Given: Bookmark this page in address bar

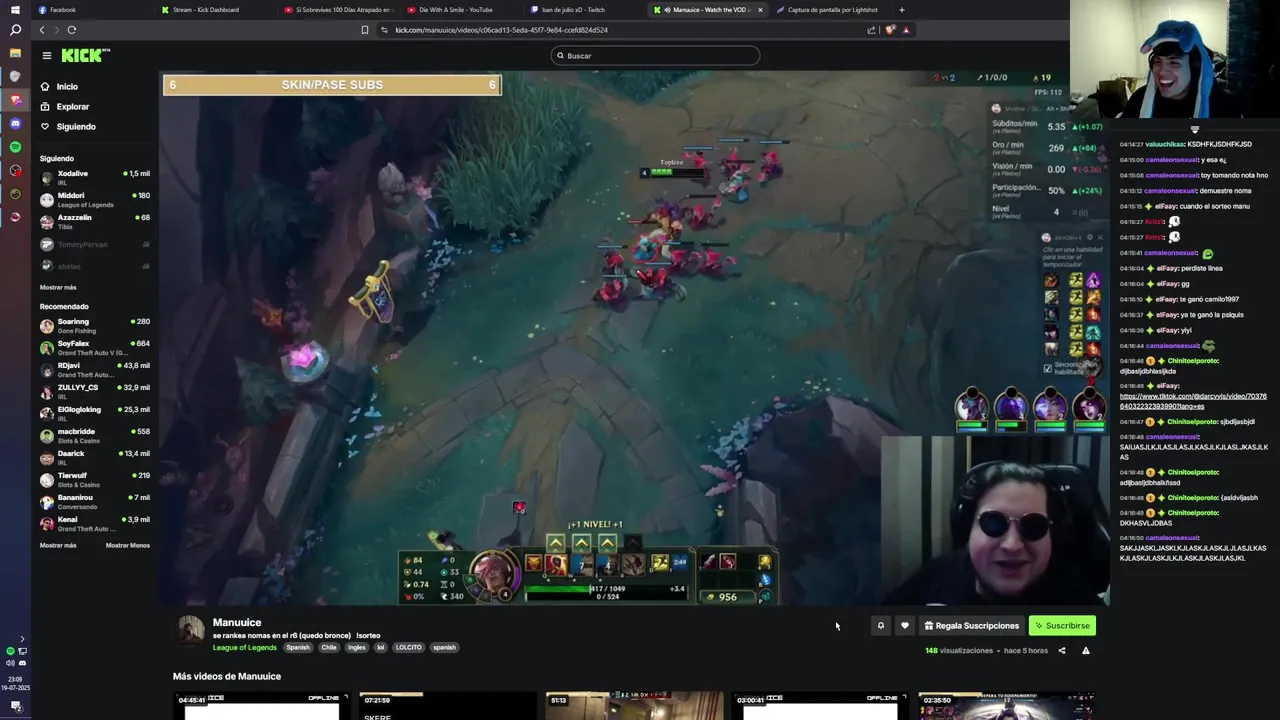Looking at the screenshot, I should tap(365, 30).
